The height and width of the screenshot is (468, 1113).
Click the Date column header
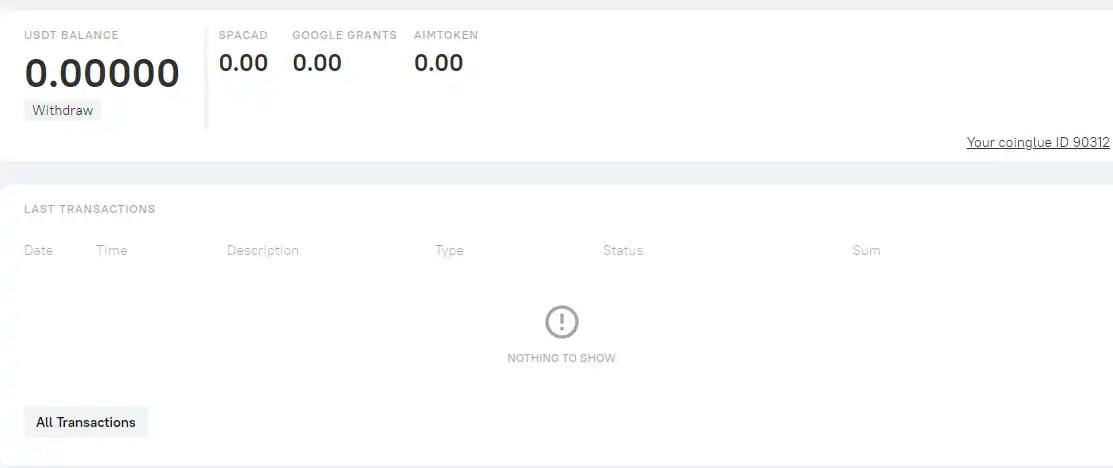click(x=38, y=251)
